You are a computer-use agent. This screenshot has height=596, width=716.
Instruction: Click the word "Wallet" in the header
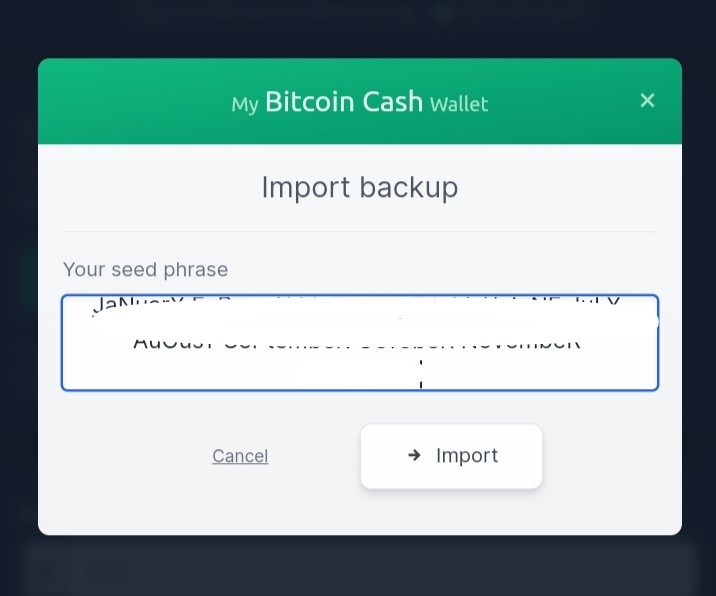point(459,104)
